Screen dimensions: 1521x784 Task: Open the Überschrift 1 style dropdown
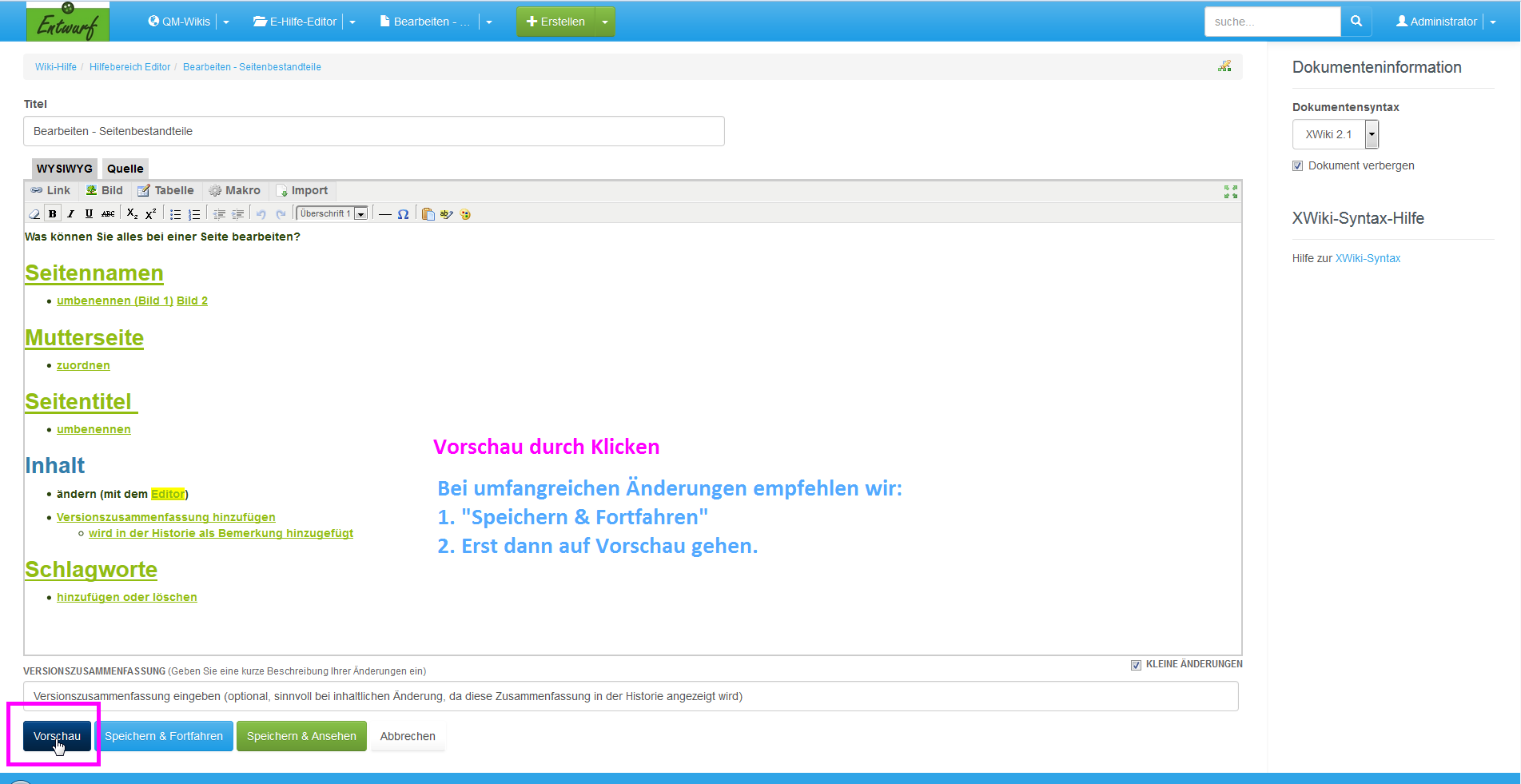[x=360, y=214]
